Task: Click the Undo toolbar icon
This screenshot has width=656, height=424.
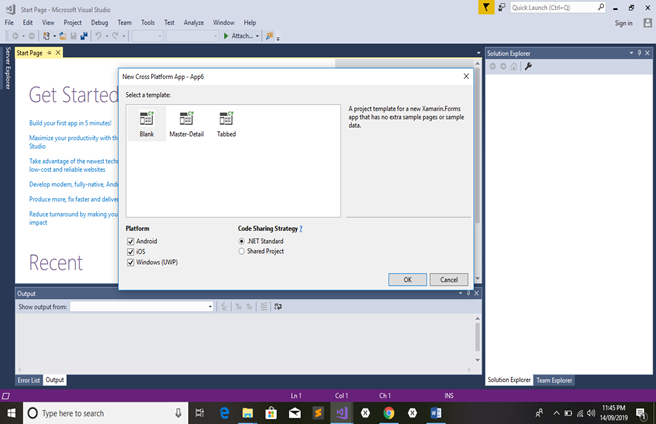Action: 98,36
